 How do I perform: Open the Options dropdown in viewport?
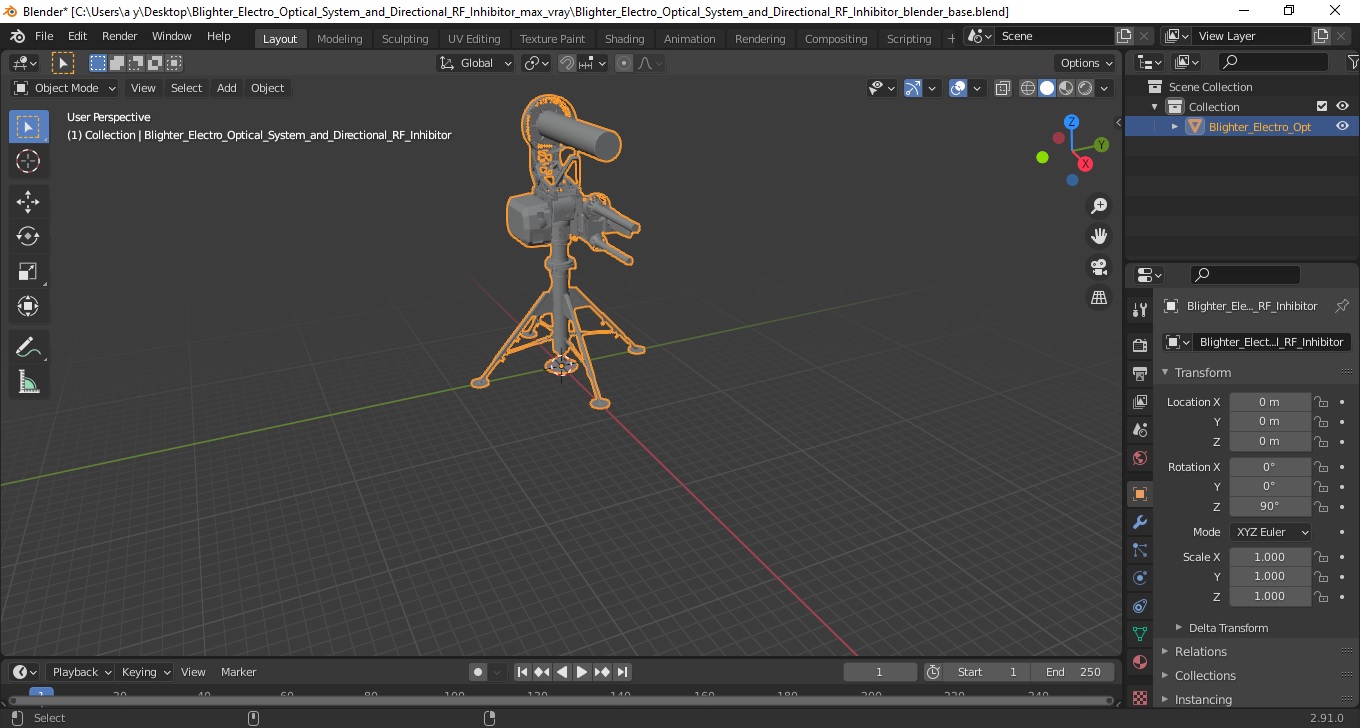tap(1086, 63)
